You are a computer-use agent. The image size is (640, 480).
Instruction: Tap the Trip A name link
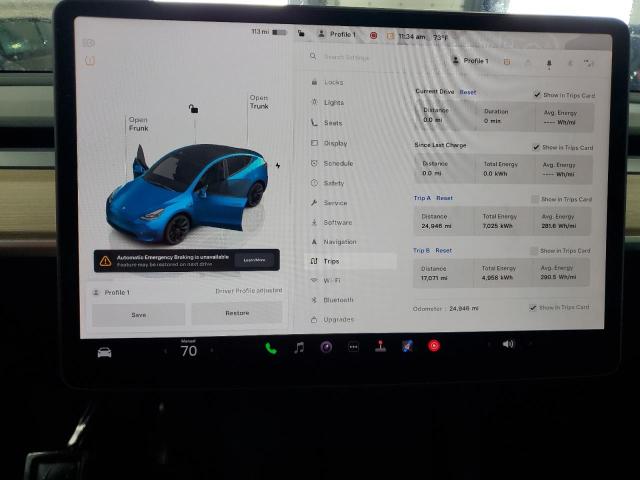(422, 198)
